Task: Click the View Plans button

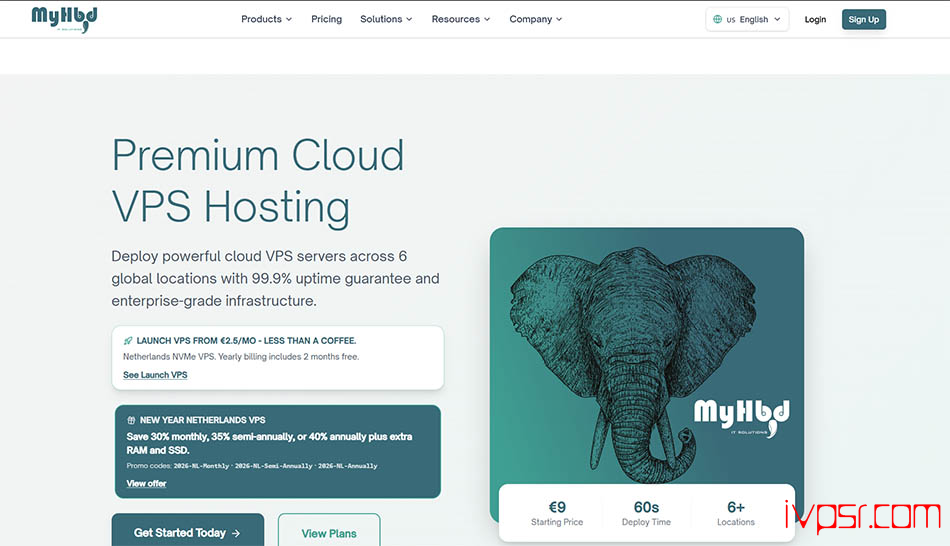Action: pos(329,531)
